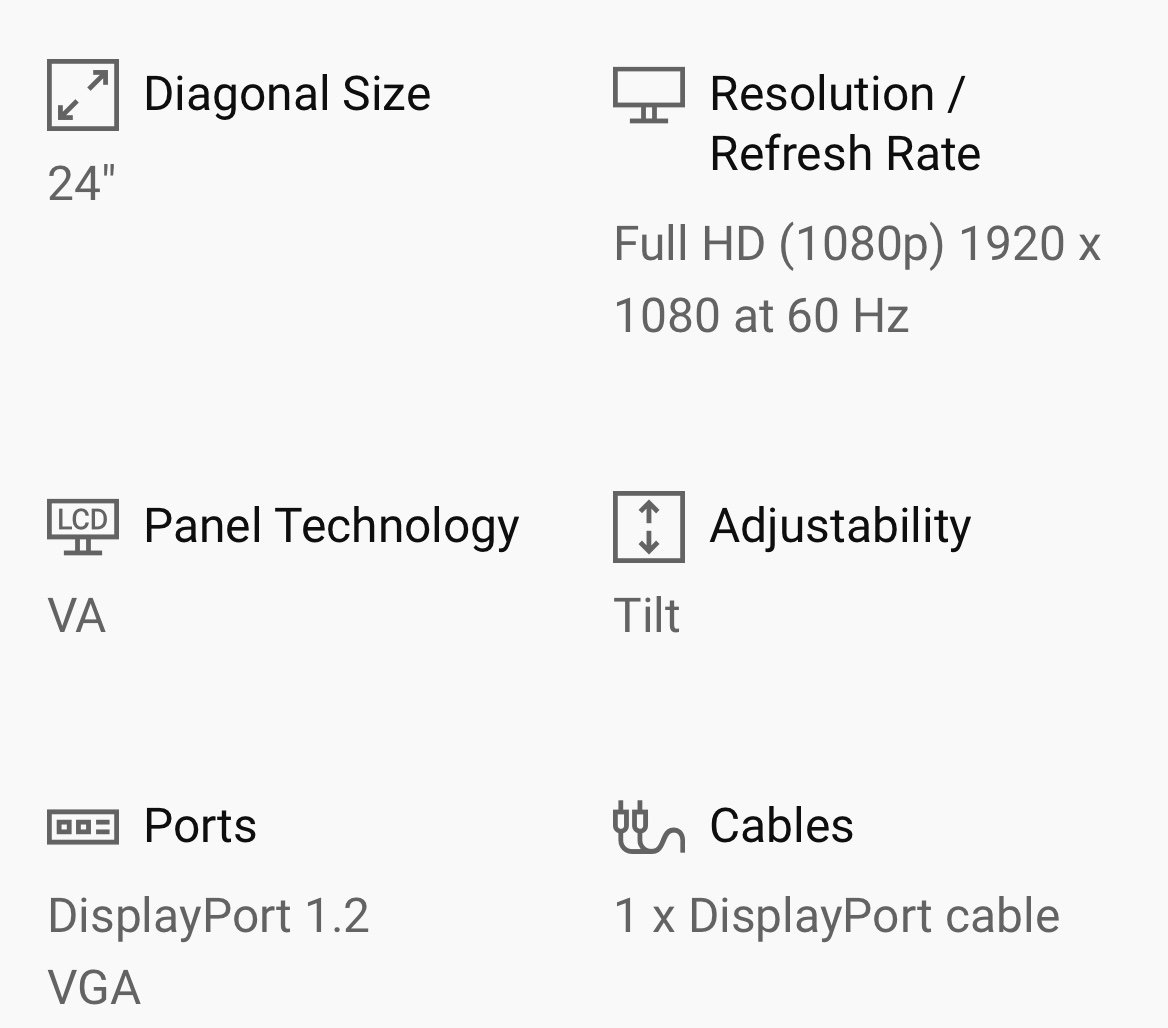1168x1028 pixels.
Task: Click the Adjustability heading
Action: [840, 527]
